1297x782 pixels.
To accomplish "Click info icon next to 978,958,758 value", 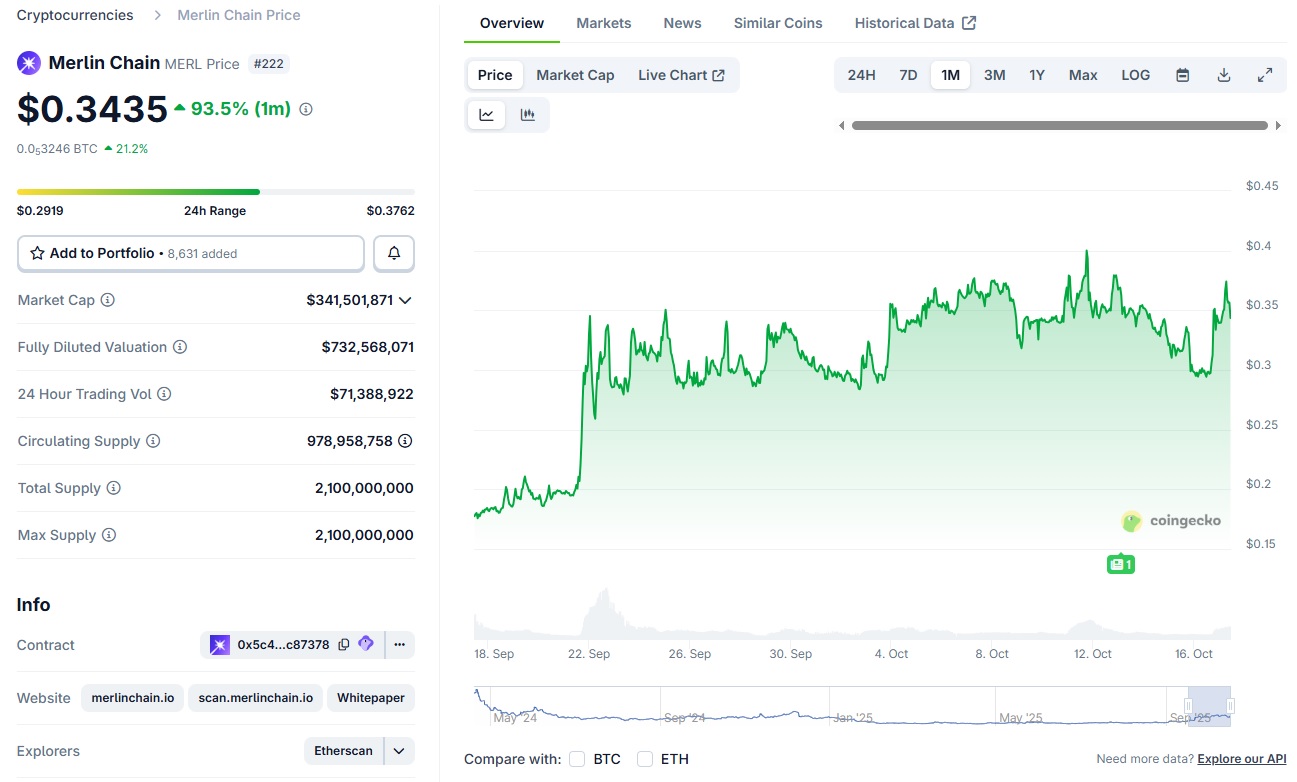I will coord(405,441).
